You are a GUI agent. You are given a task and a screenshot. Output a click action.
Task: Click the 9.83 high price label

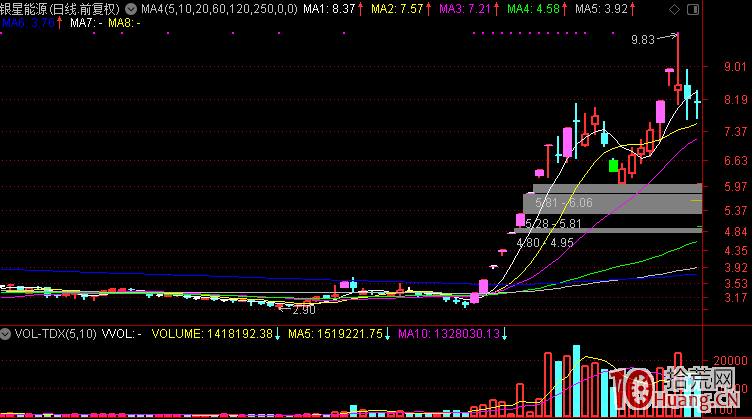pyautogui.click(x=643, y=40)
